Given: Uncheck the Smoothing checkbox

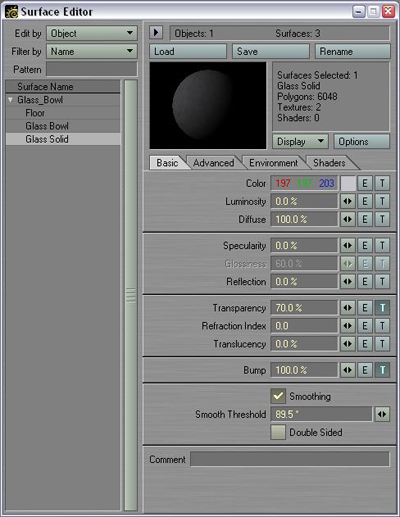Looking at the screenshot, I should (278, 396).
